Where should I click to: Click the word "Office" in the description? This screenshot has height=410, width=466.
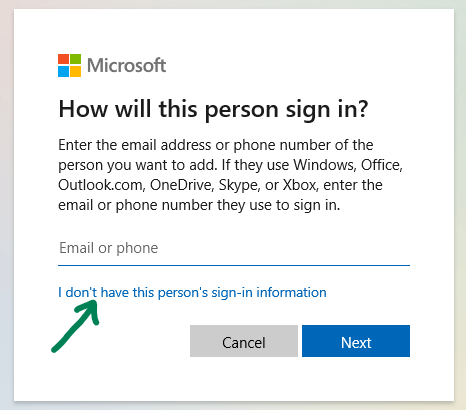click(382, 165)
